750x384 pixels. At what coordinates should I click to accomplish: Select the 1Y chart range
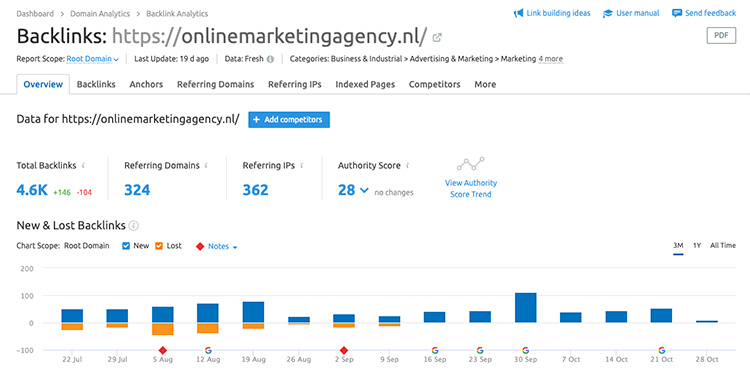[697, 246]
